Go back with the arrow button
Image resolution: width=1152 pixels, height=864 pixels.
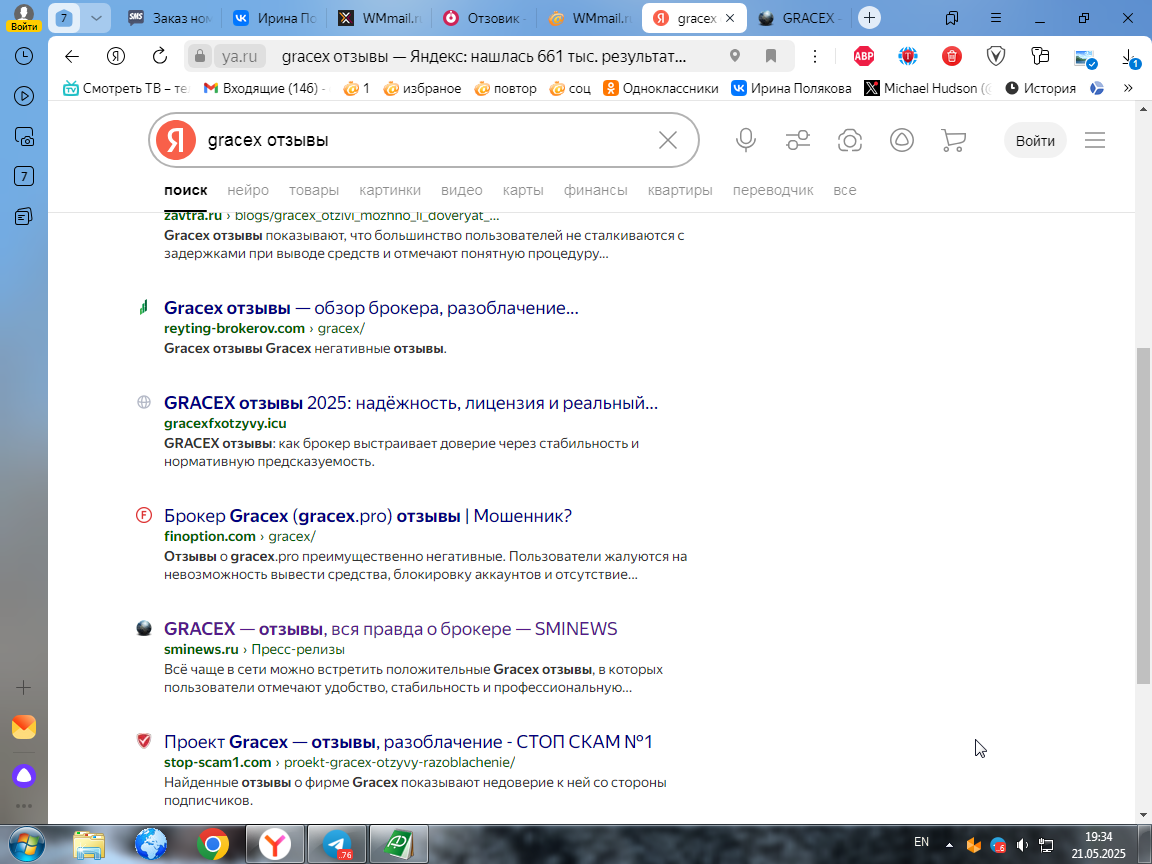point(71,56)
